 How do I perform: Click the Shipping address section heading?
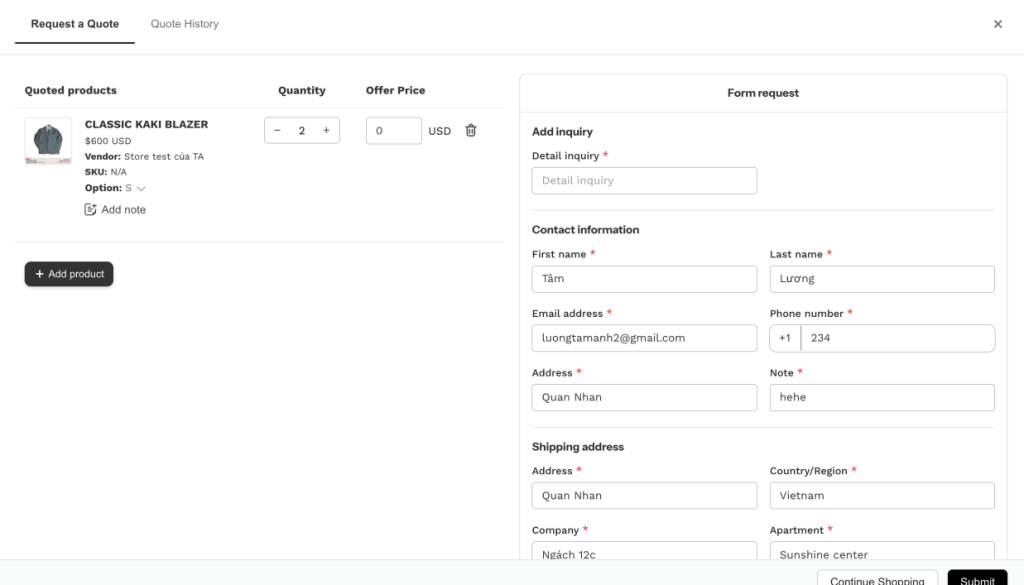(x=578, y=447)
